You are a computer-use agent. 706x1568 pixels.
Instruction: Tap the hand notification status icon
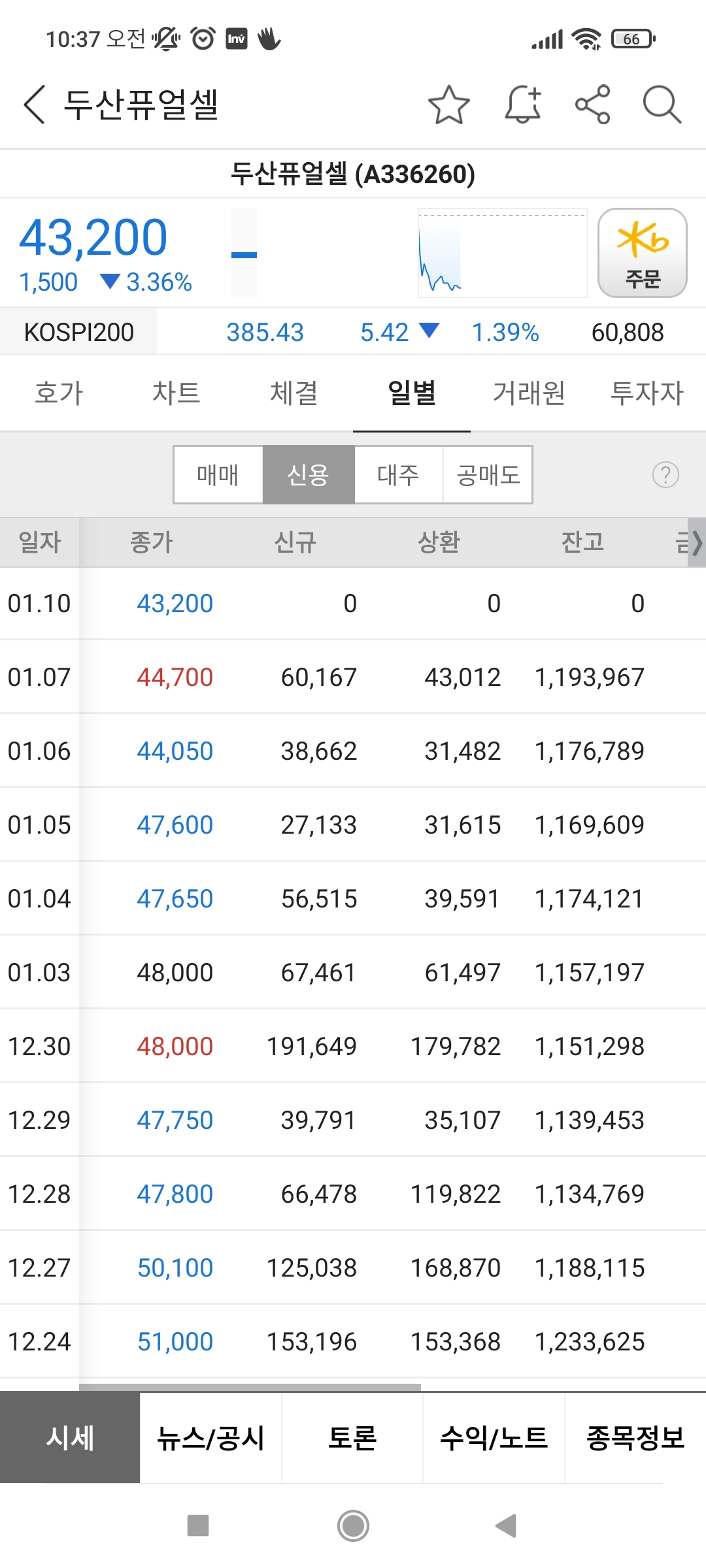269,39
